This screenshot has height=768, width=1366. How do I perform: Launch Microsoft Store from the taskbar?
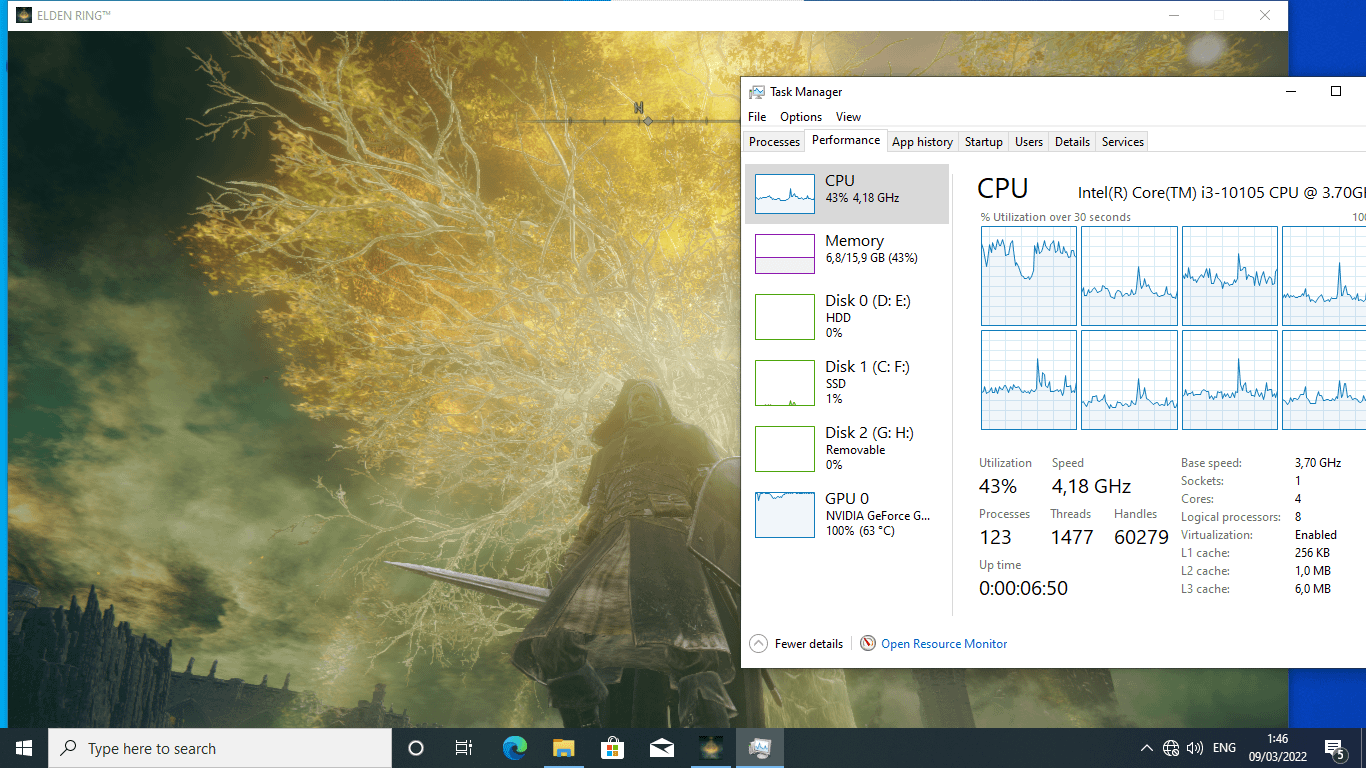[612, 748]
